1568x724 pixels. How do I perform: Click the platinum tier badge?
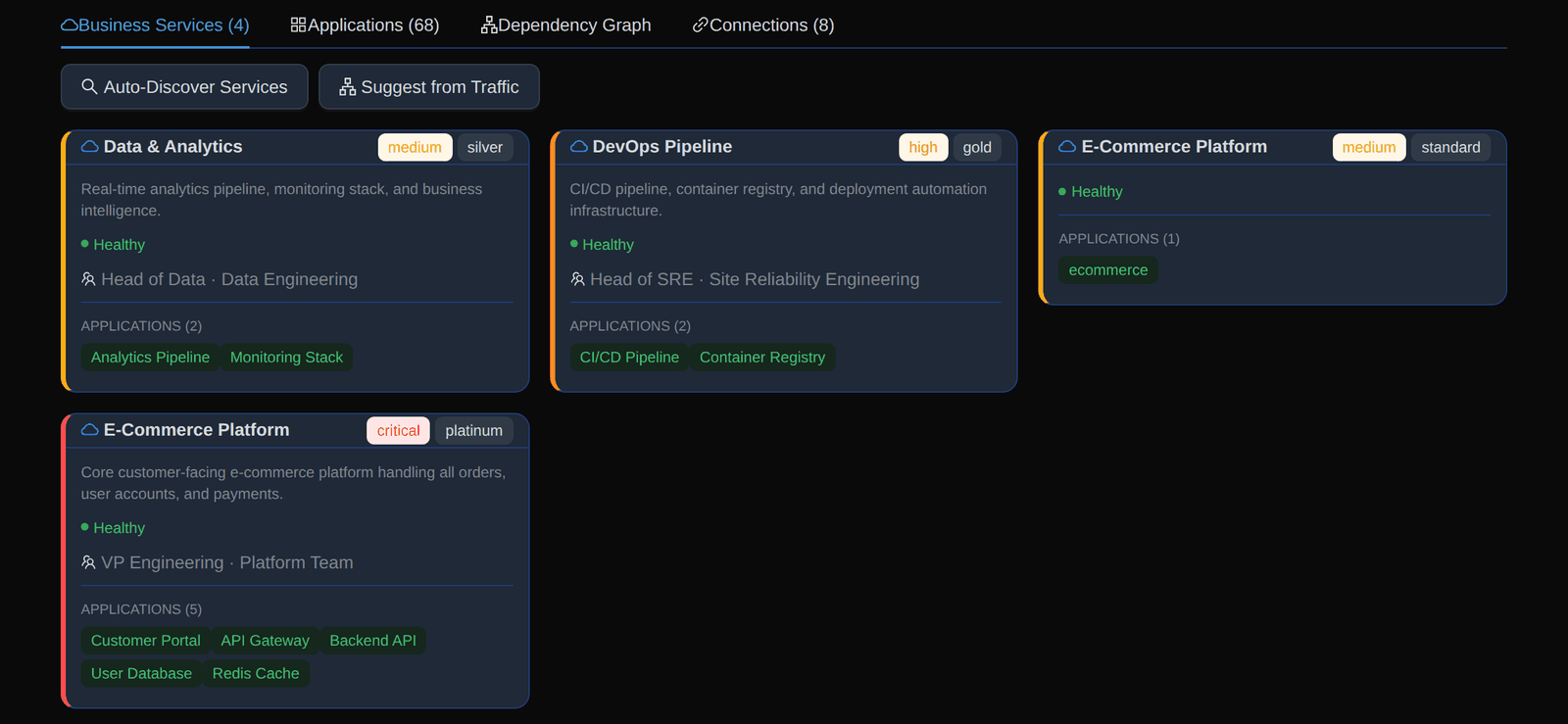point(473,431)
